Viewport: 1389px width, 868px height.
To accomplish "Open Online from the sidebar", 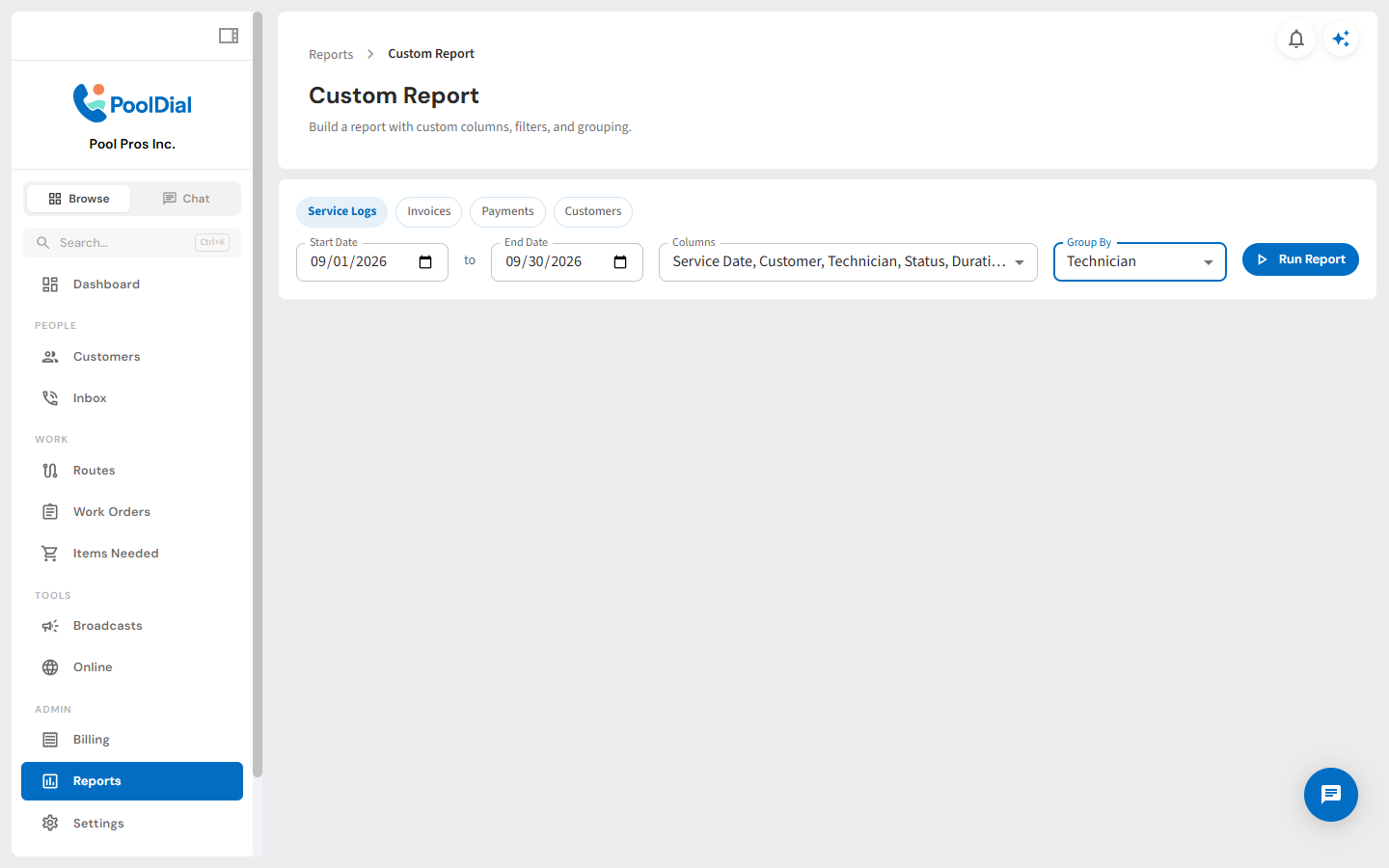I will tap(132, 667).
